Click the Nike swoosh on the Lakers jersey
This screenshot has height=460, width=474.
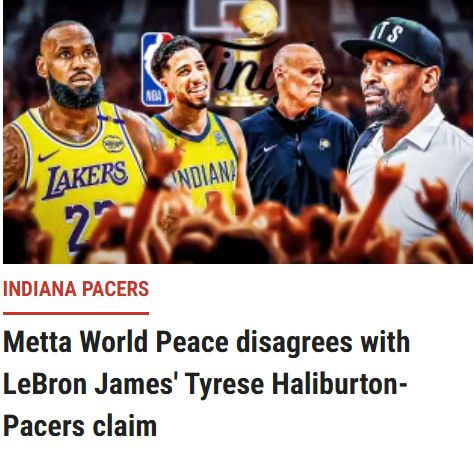point(48,155)
